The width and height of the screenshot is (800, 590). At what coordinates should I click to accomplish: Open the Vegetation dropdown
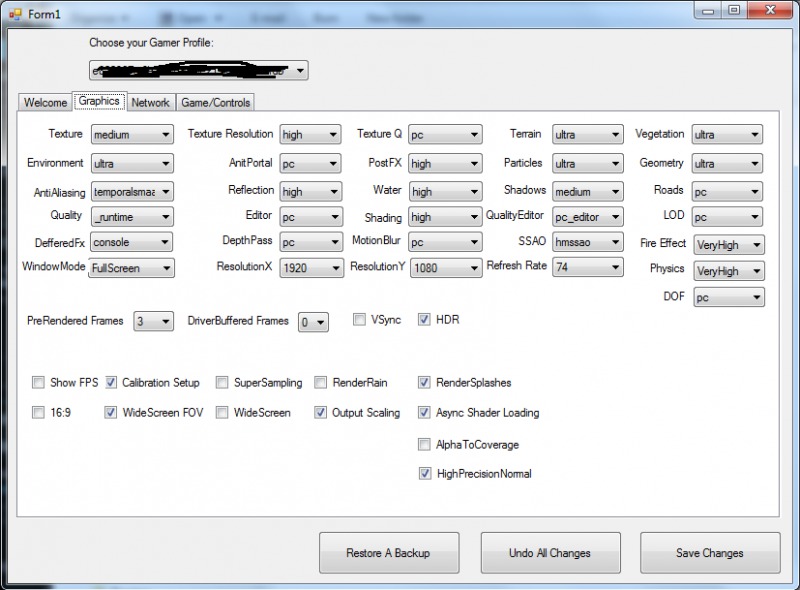pos(726,134)
